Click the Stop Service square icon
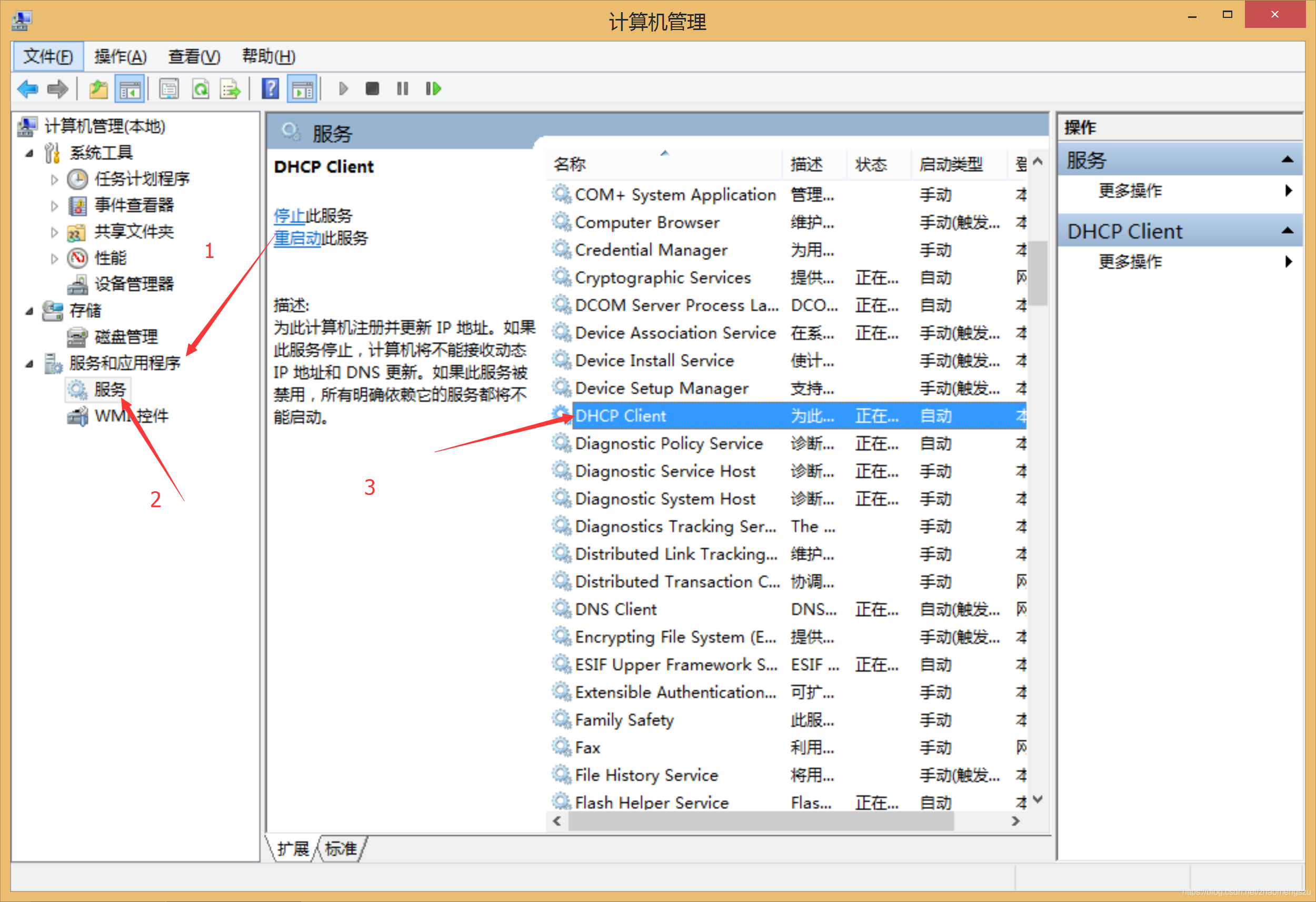 pos(372,89)
